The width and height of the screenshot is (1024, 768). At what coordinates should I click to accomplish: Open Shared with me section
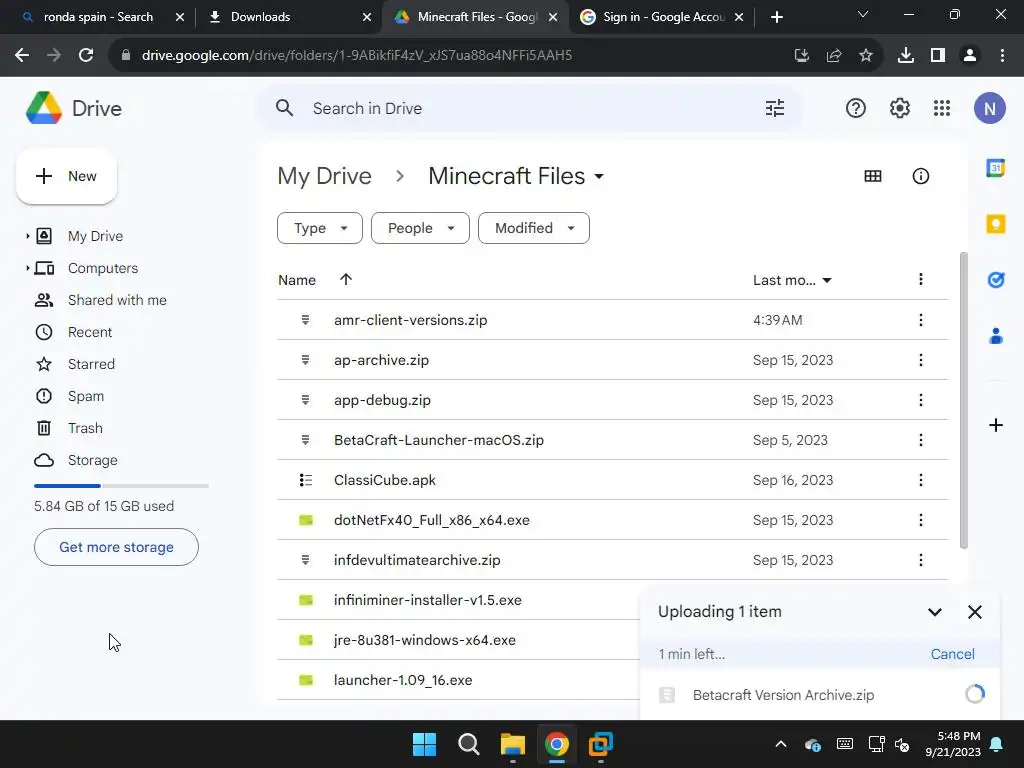[x=118, y=300]
